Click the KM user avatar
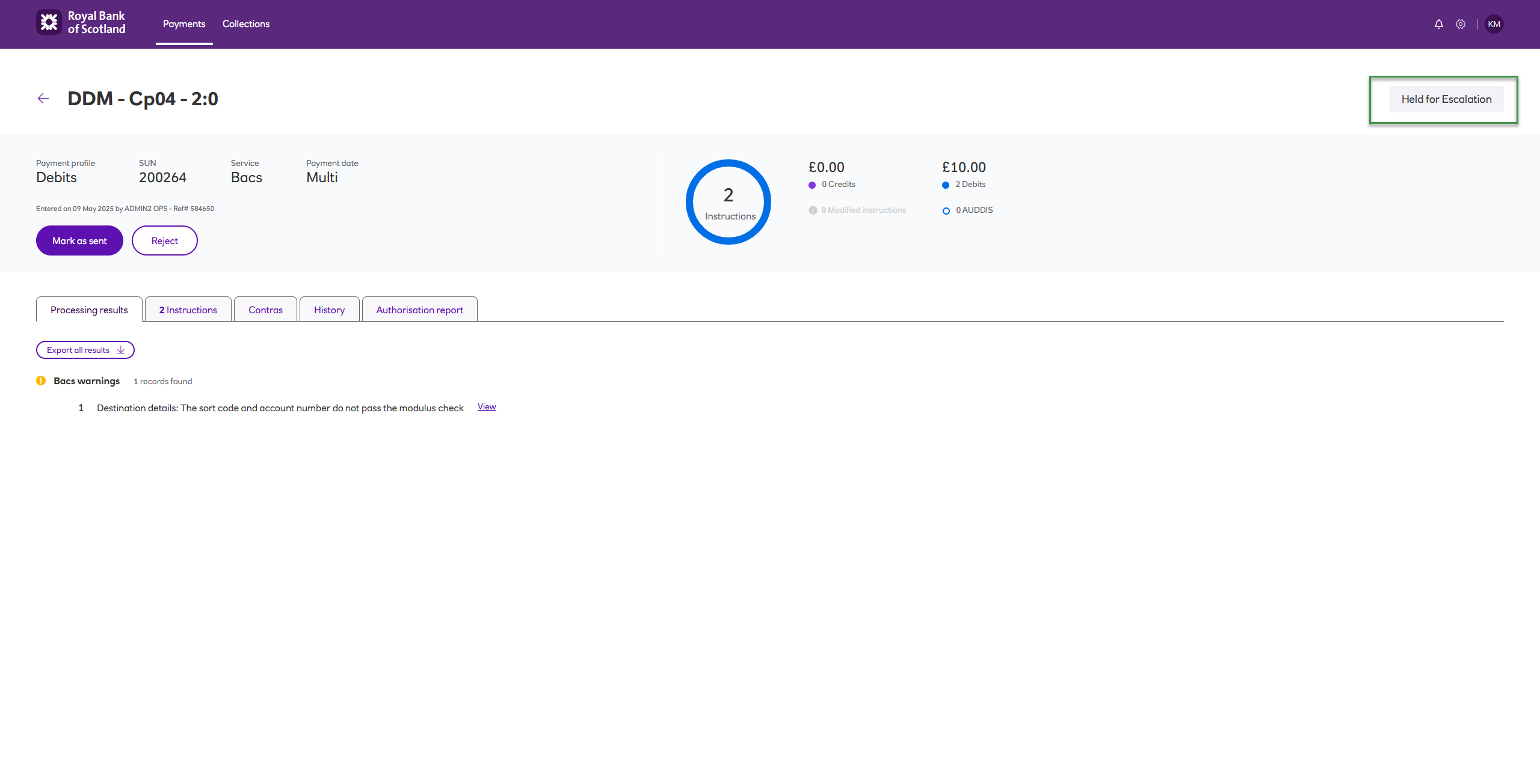 [x=1494, y=24]
